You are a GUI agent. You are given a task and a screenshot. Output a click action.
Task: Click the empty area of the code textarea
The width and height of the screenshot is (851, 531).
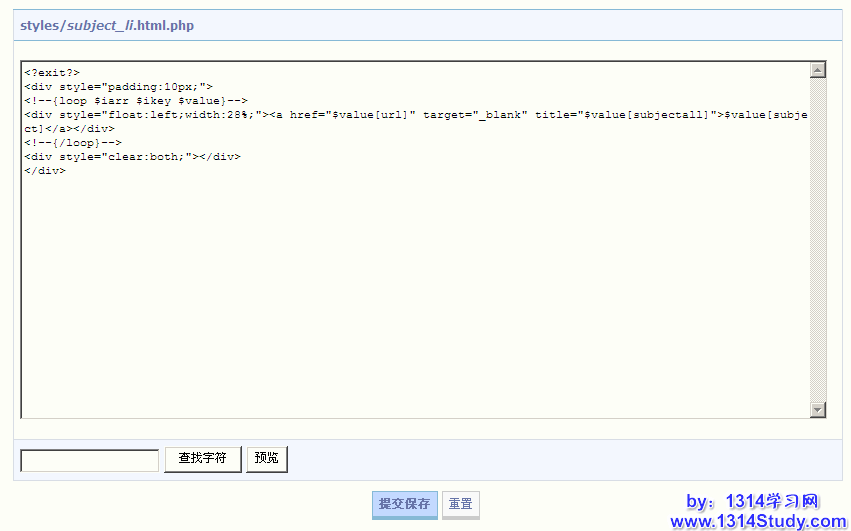[400, 300]
